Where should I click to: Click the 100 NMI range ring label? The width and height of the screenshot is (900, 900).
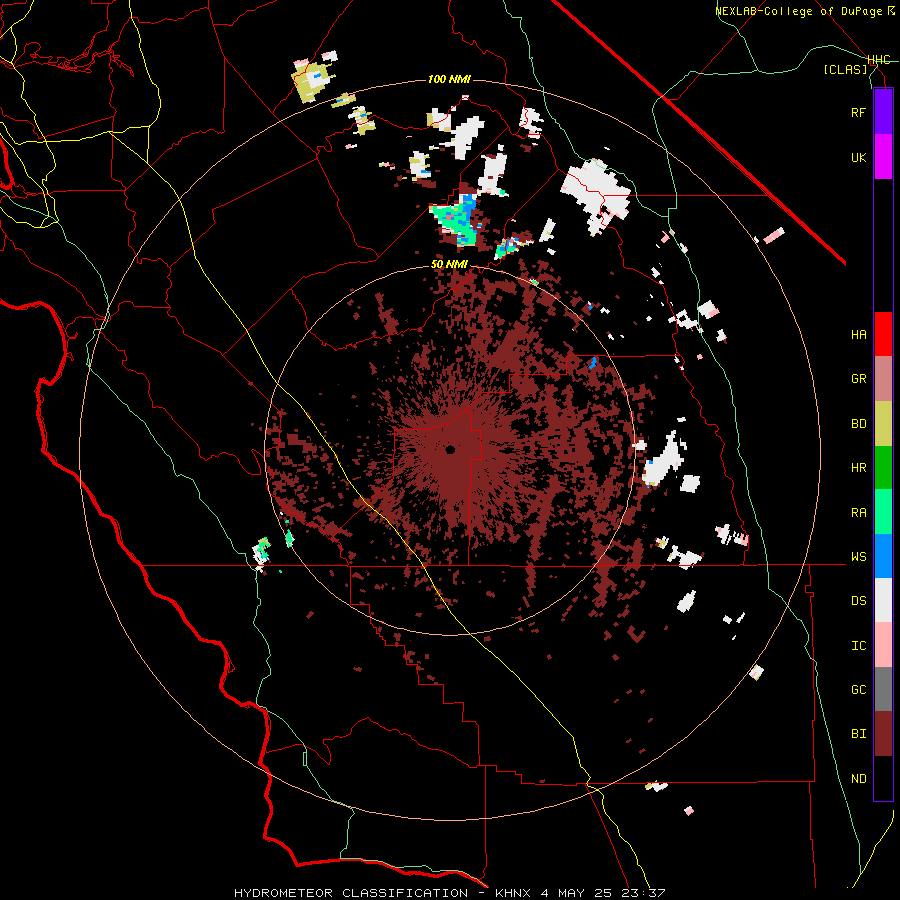[x=449, y=79]
